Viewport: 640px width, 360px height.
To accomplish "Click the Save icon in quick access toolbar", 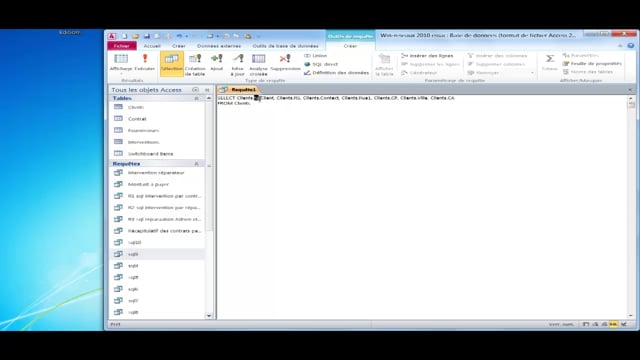I will [x=147, y=36].
